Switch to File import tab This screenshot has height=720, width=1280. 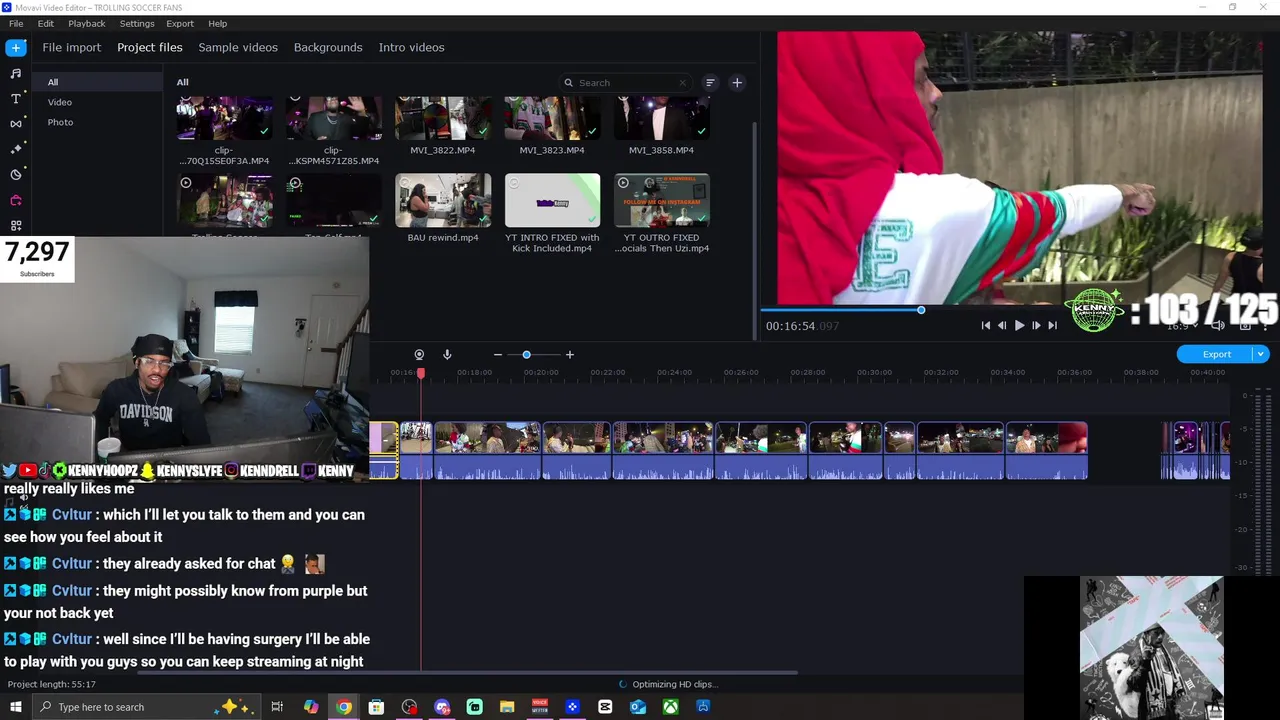pos(72,47)
